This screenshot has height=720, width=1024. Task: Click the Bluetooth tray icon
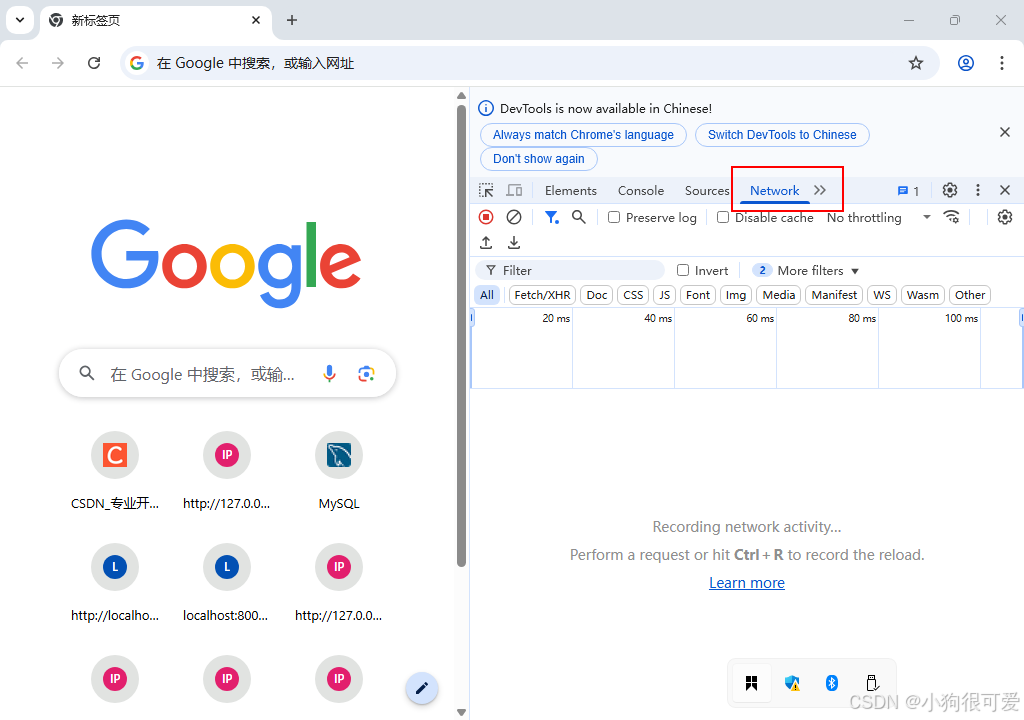point(831,683)
